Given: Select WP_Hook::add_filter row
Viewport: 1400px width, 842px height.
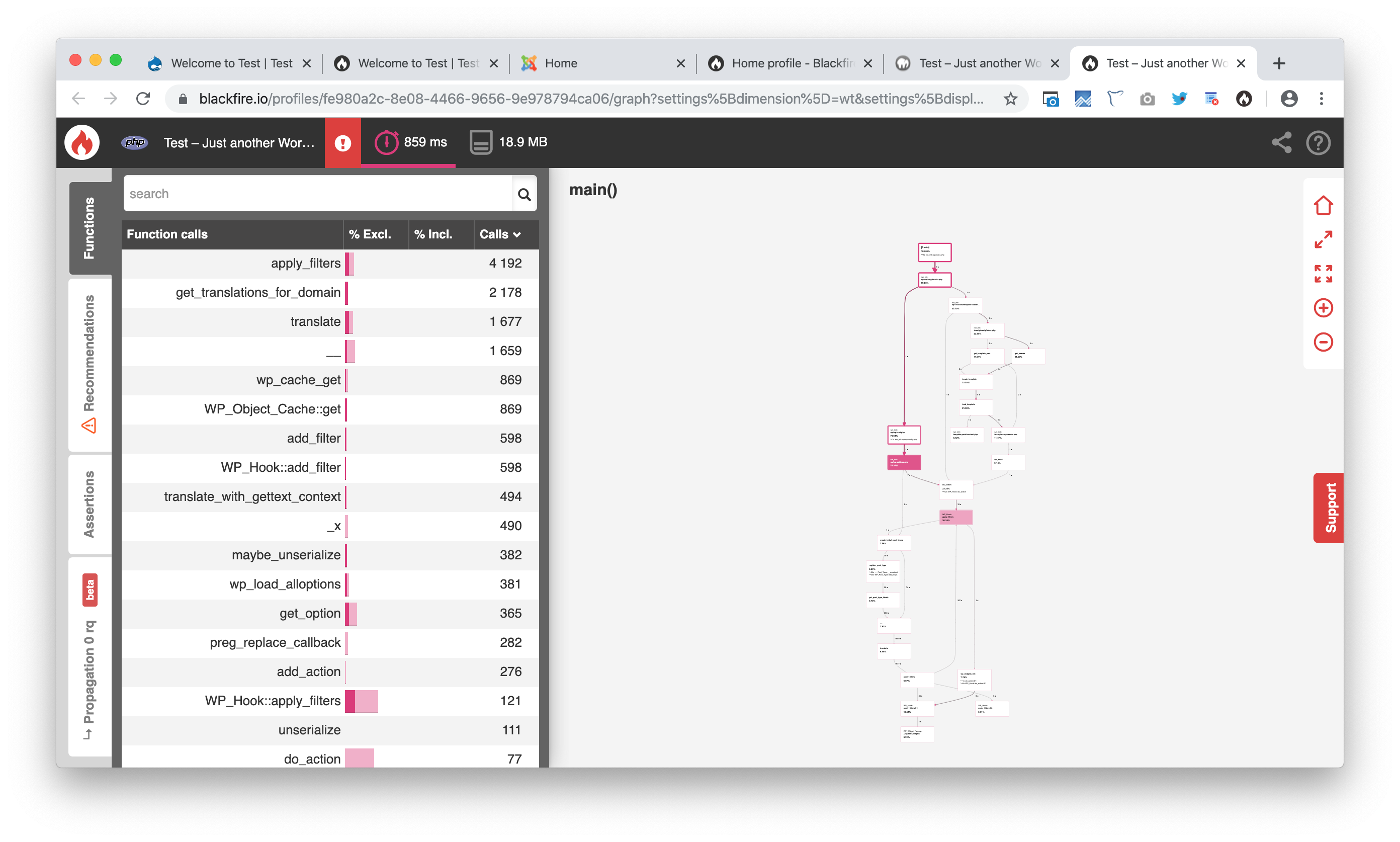Looking at the screenshot, I should point(330,467).
